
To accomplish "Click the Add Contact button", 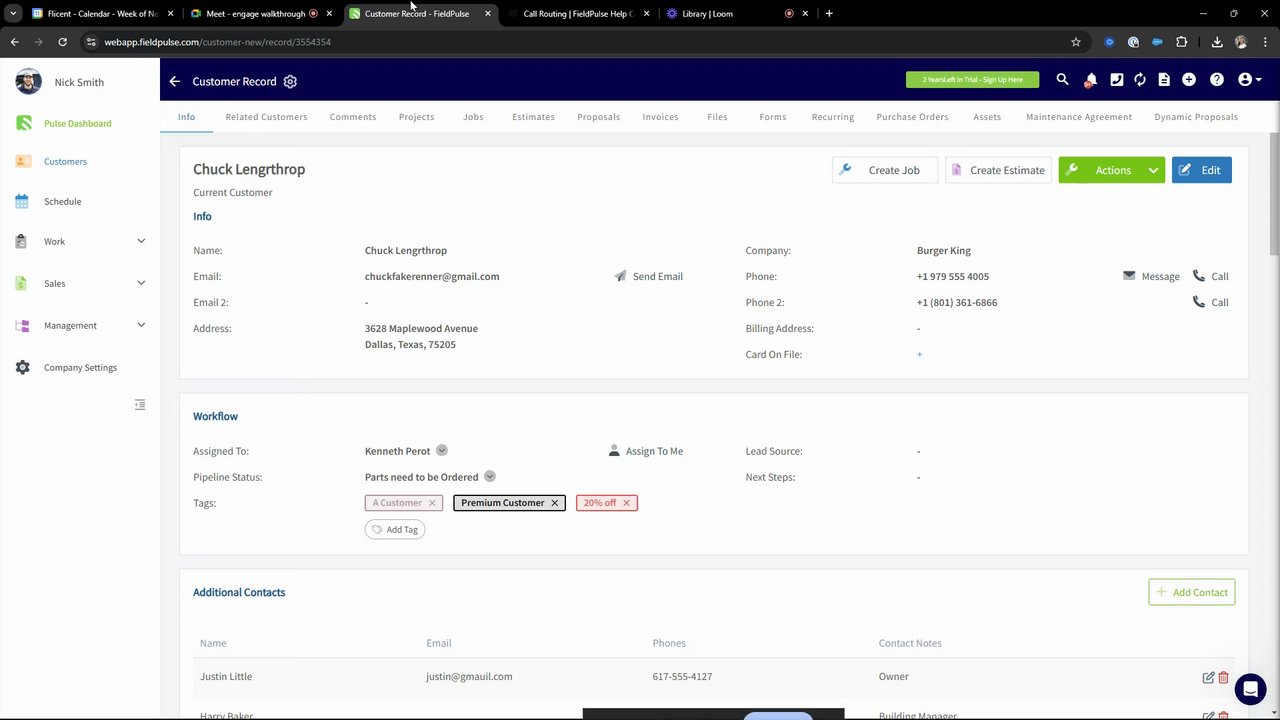I will [1192, 592].
